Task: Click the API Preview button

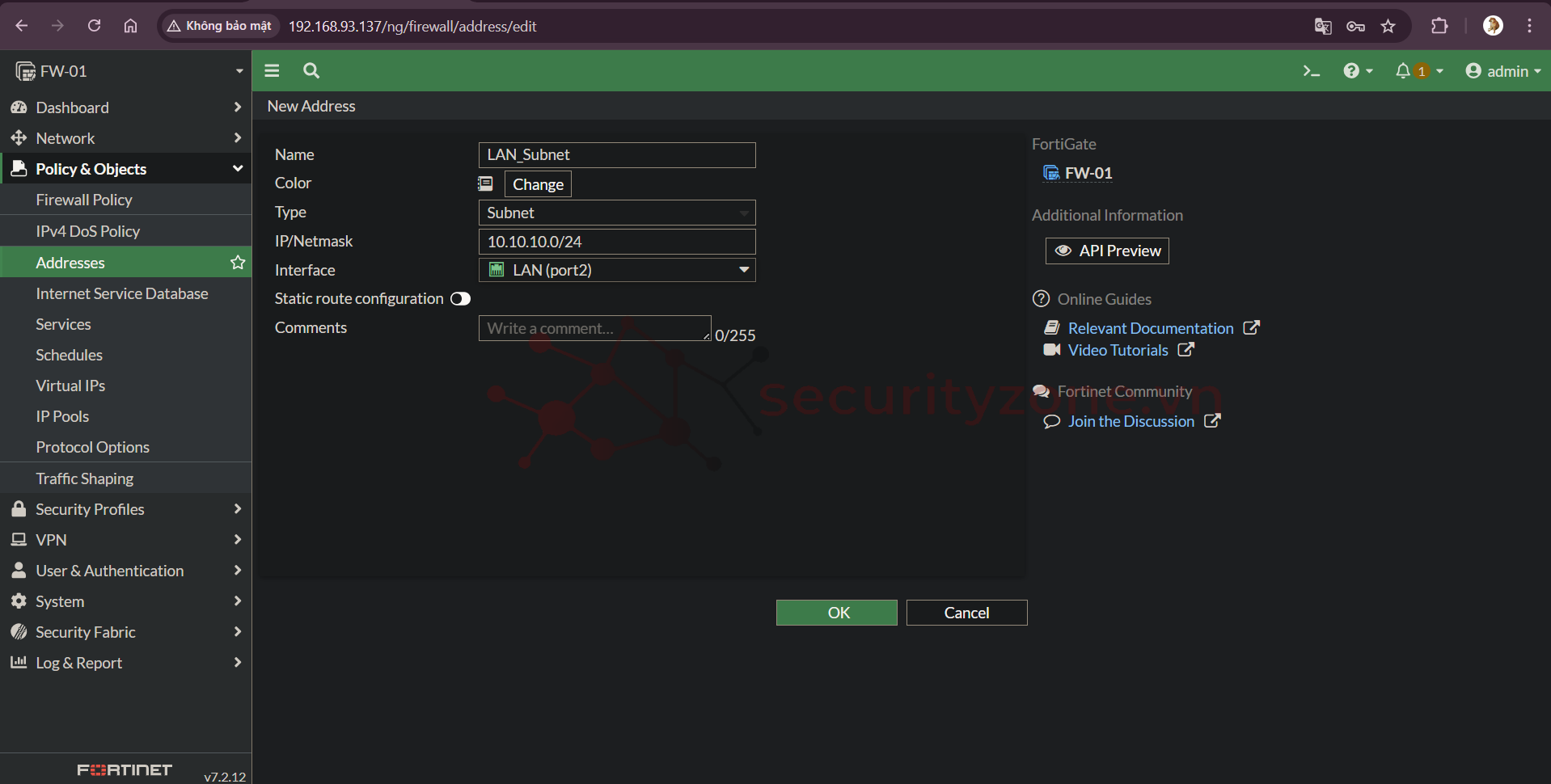Action: (1107, 251)
